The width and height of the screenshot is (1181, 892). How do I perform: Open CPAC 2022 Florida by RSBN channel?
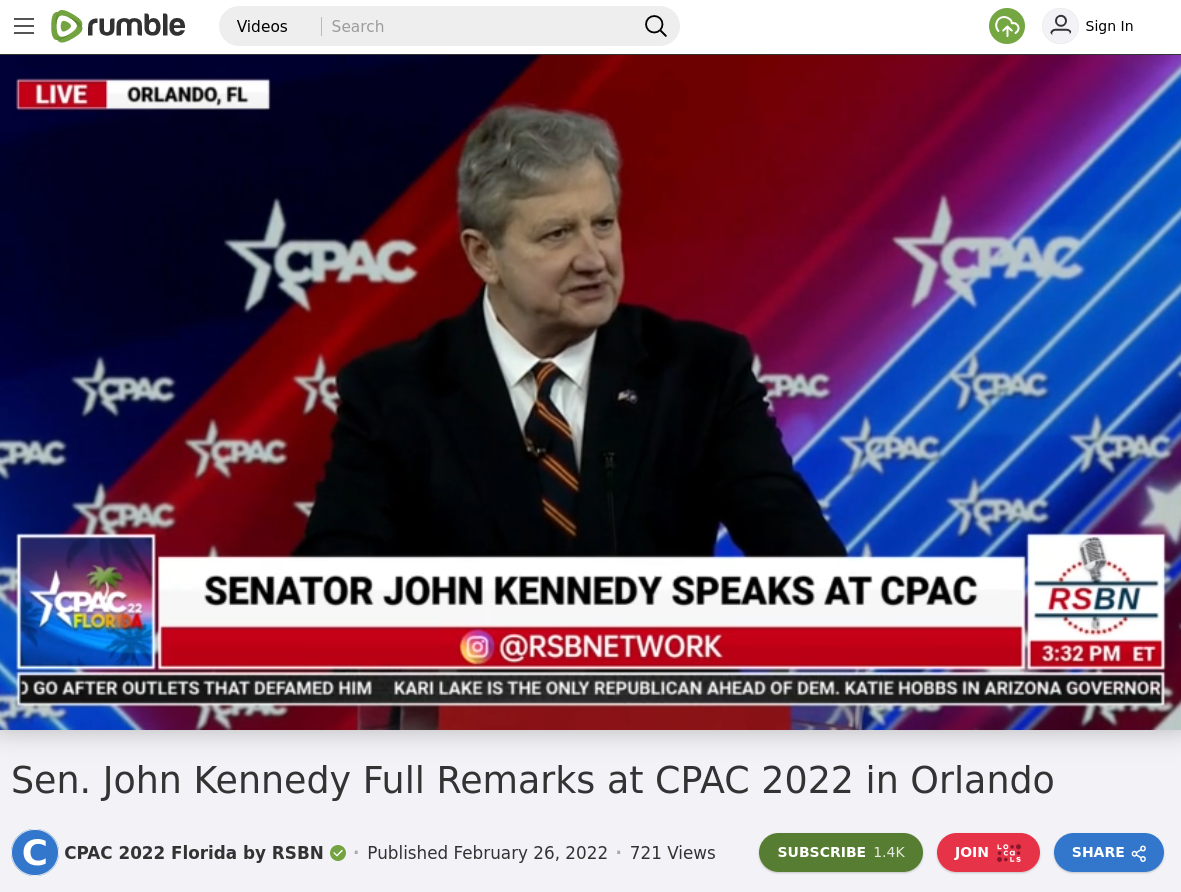point(194,853)
